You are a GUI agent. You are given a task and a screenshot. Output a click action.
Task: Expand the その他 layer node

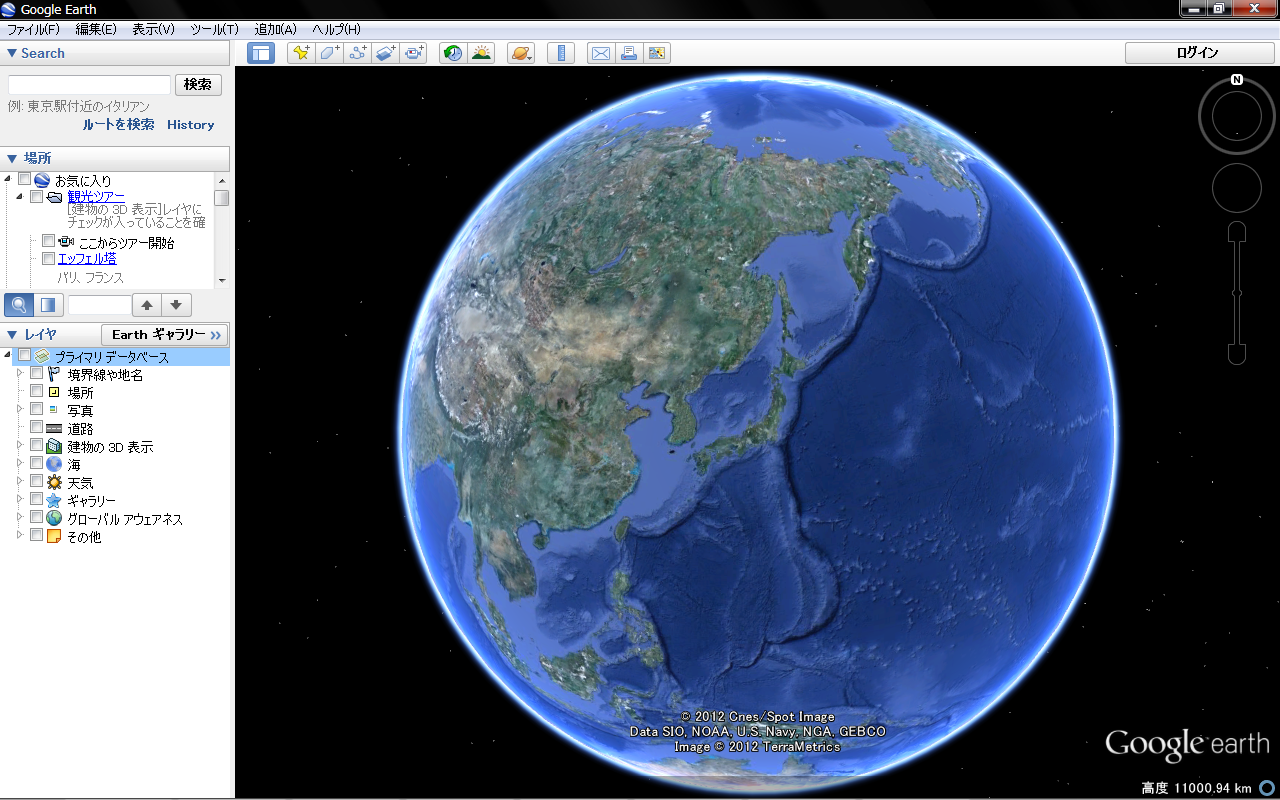19,535
